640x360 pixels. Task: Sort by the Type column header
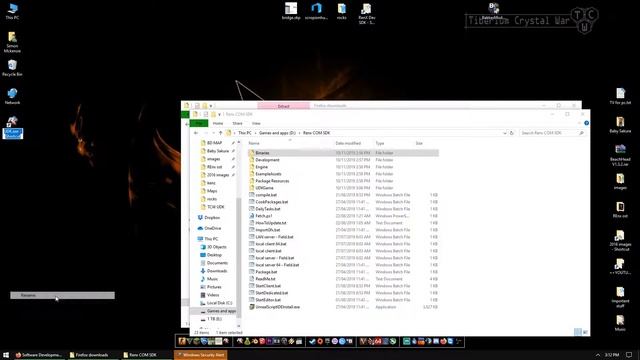380,143
